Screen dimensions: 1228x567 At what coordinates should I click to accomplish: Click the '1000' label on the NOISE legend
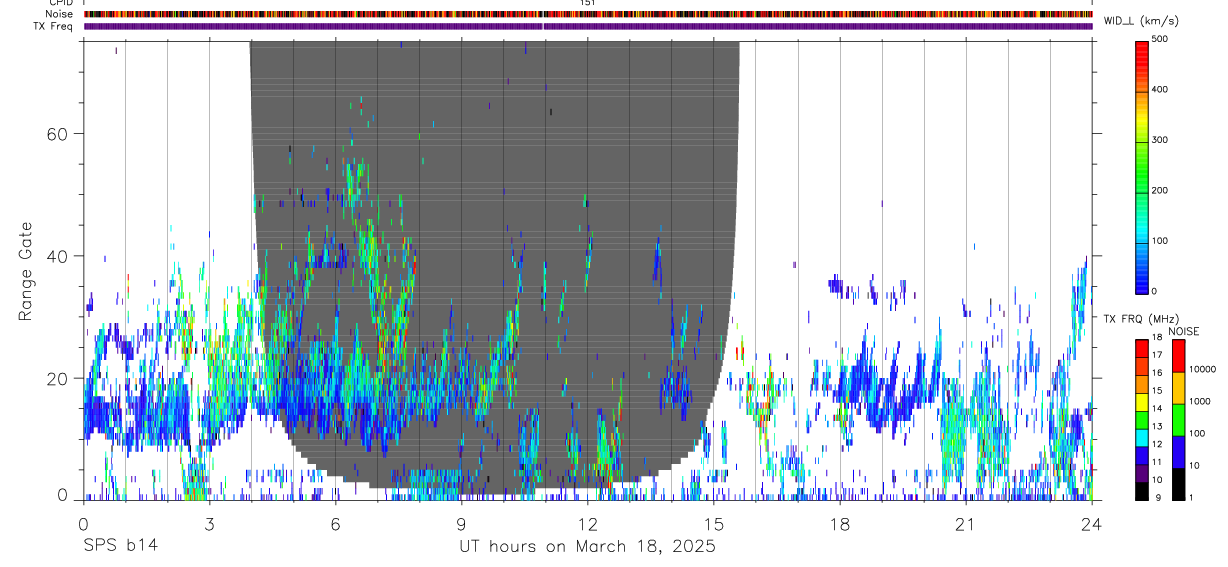click(x=1199, y=401)
